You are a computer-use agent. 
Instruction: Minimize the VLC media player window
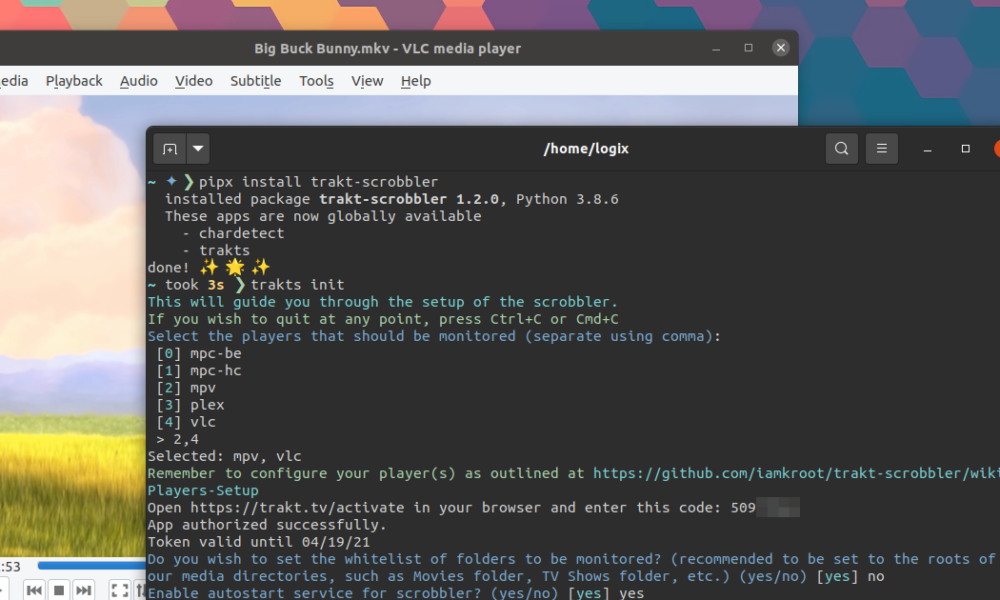tap(716, 48)
